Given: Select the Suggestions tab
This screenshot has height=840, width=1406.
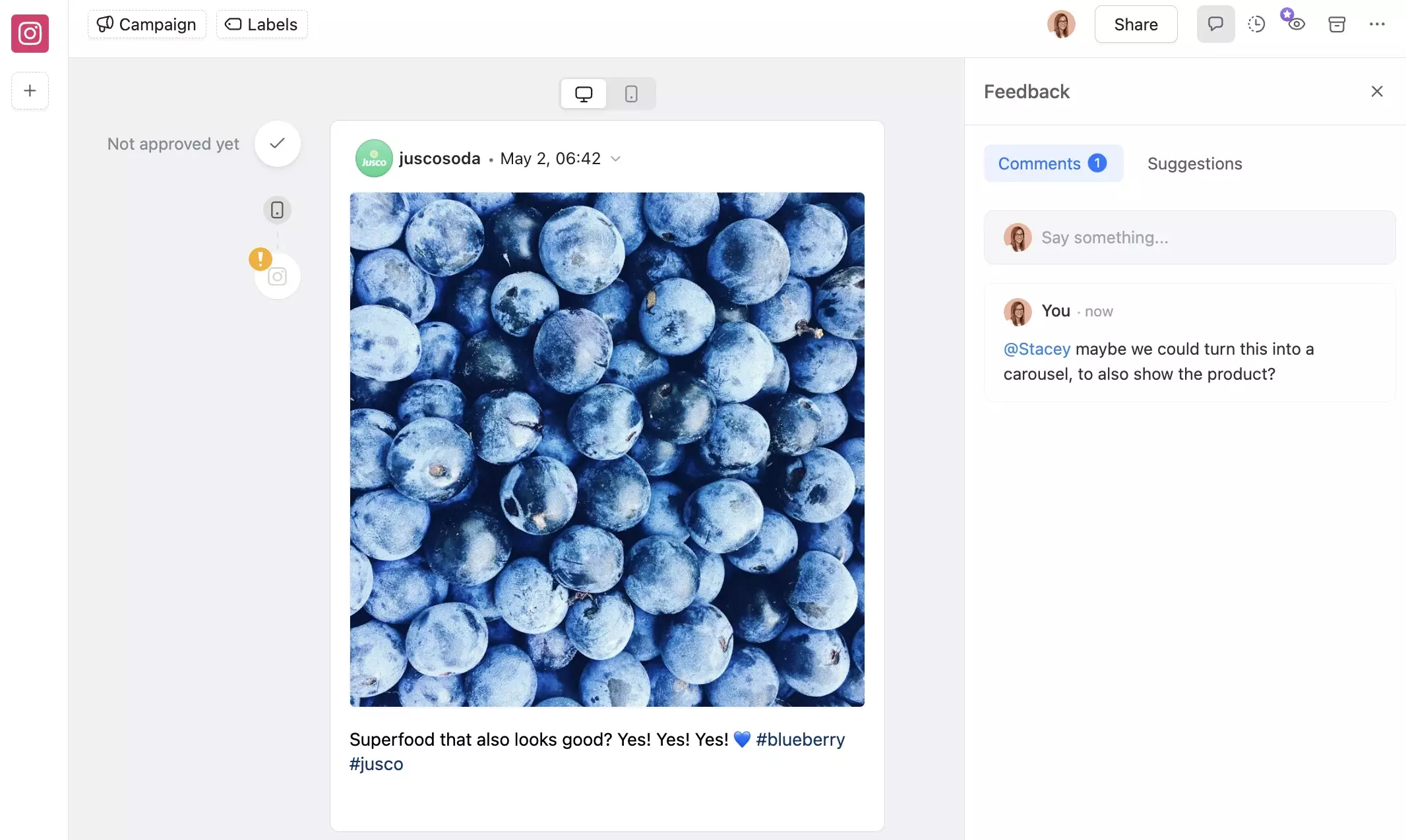Looking at the screenshot, I should pyautogui.click(x=1194, y=163).
